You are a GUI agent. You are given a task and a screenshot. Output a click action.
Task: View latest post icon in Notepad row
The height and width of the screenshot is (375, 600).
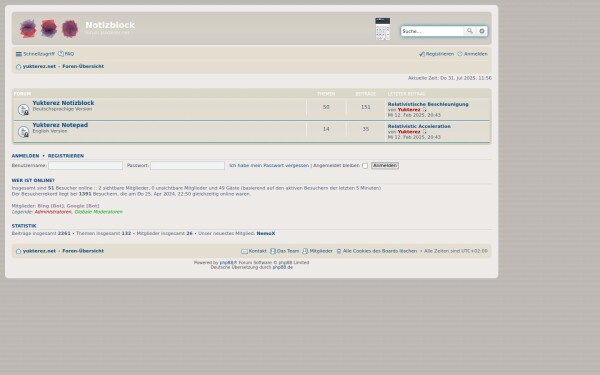(x=424, y=132)
